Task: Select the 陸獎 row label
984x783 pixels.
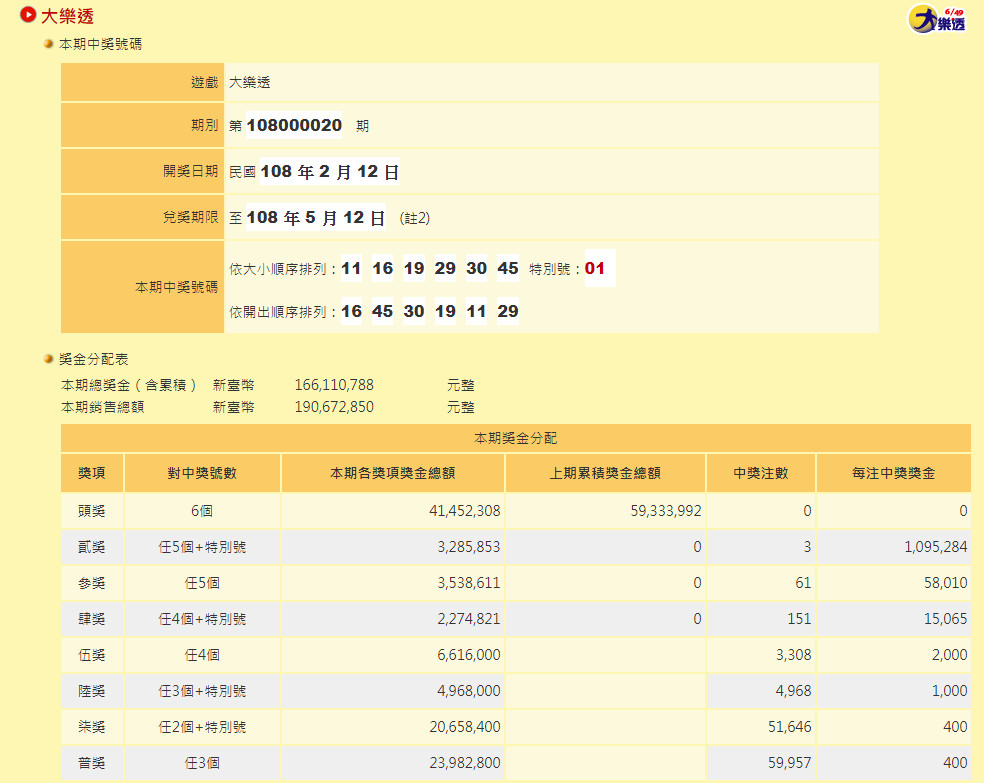Action: [92, 691]
